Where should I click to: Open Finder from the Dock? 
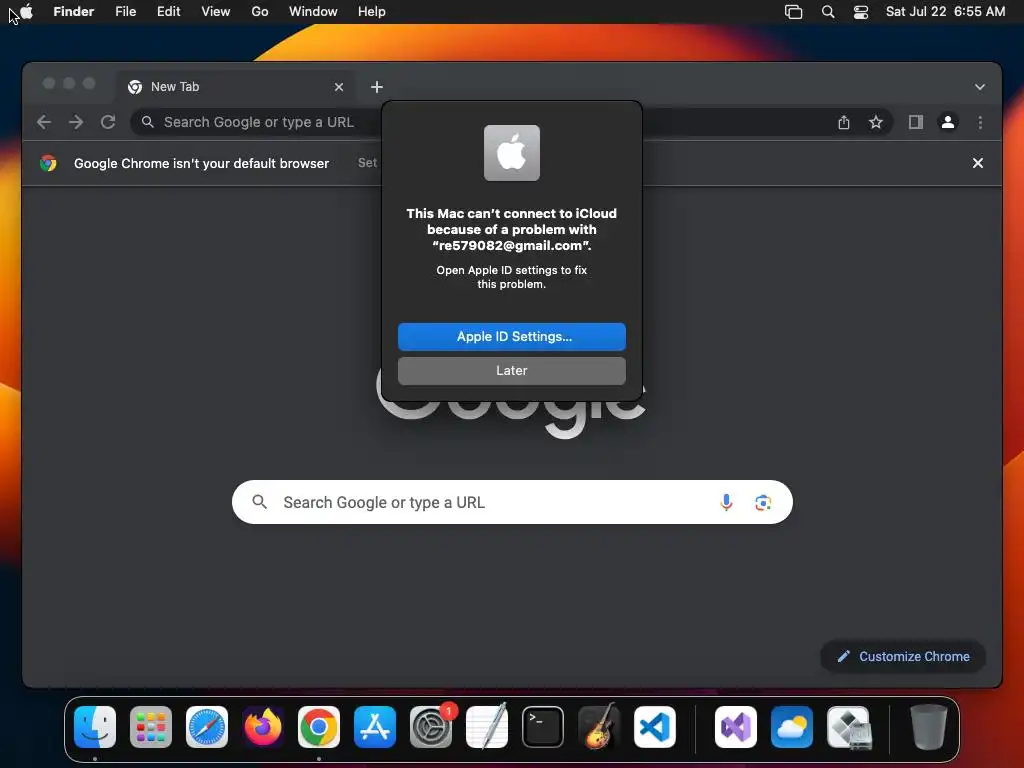[x=95, y=727]
